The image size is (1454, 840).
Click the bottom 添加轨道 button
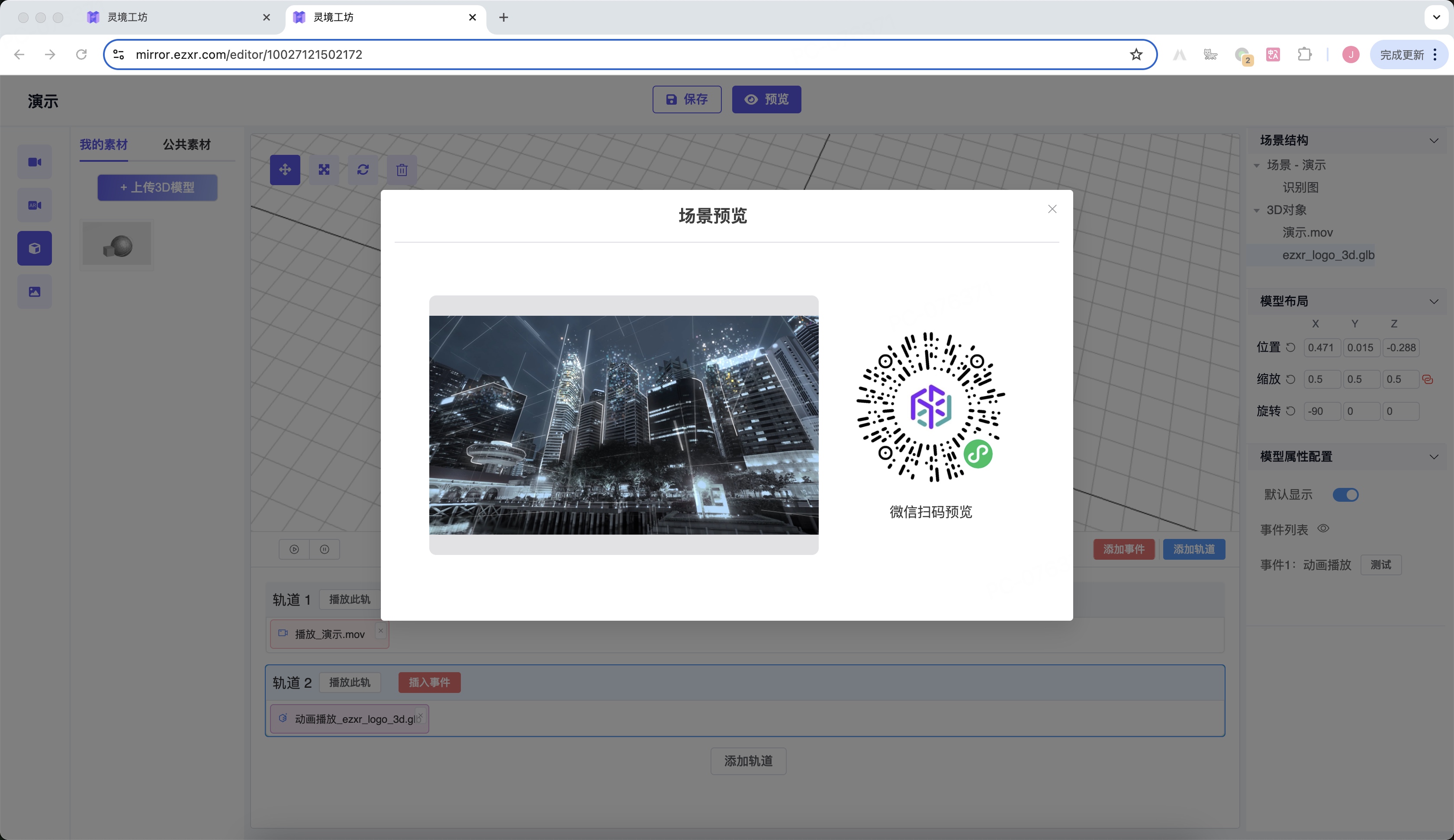748,761
